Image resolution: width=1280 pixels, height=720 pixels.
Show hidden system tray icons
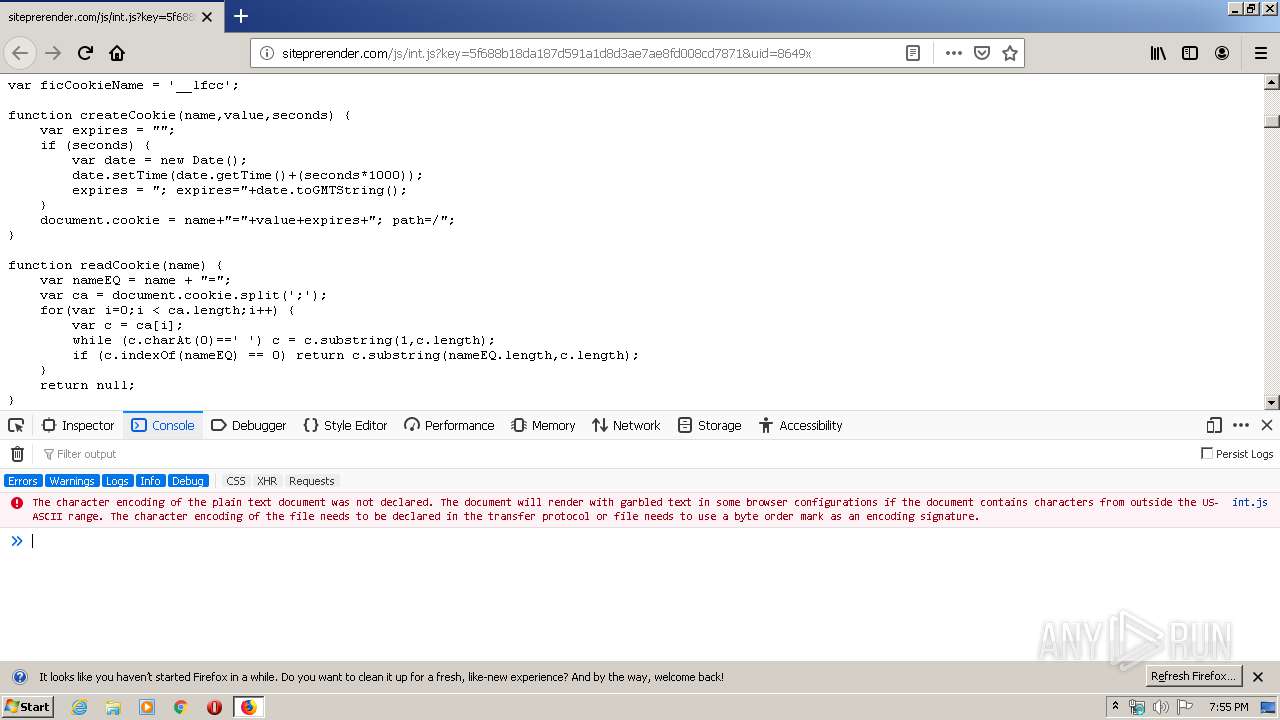(1115, 707)
